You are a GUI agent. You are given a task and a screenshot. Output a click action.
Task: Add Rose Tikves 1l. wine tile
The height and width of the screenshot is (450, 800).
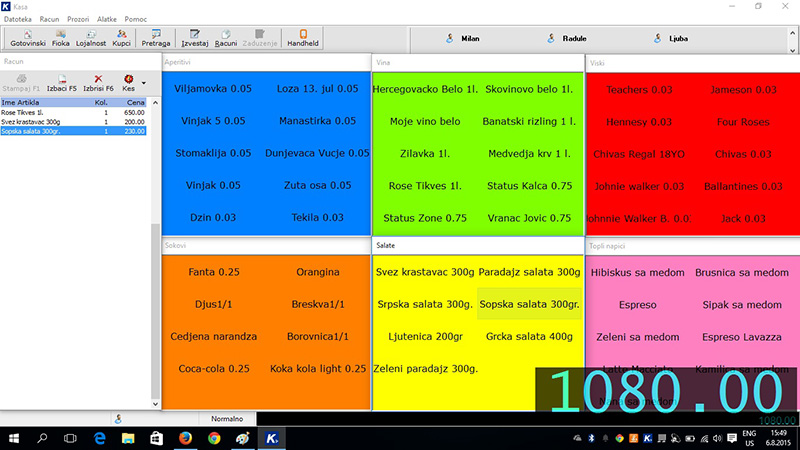pos(425,186)
